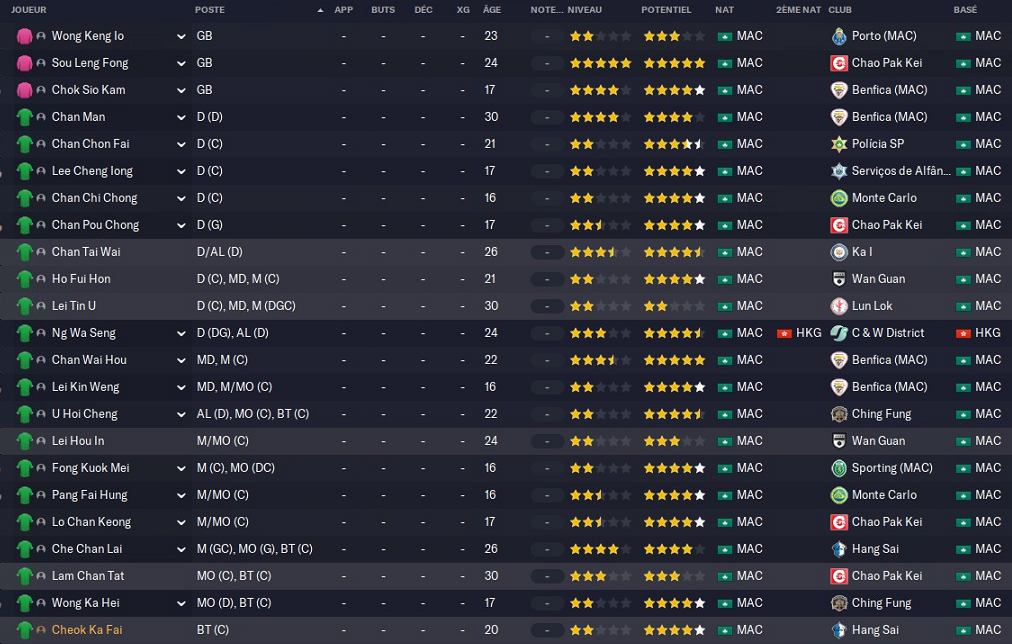This screenshot has height=644, width=1012.
Task: Click the person icon beside Chan Man
Action: (x=41, y=117)
